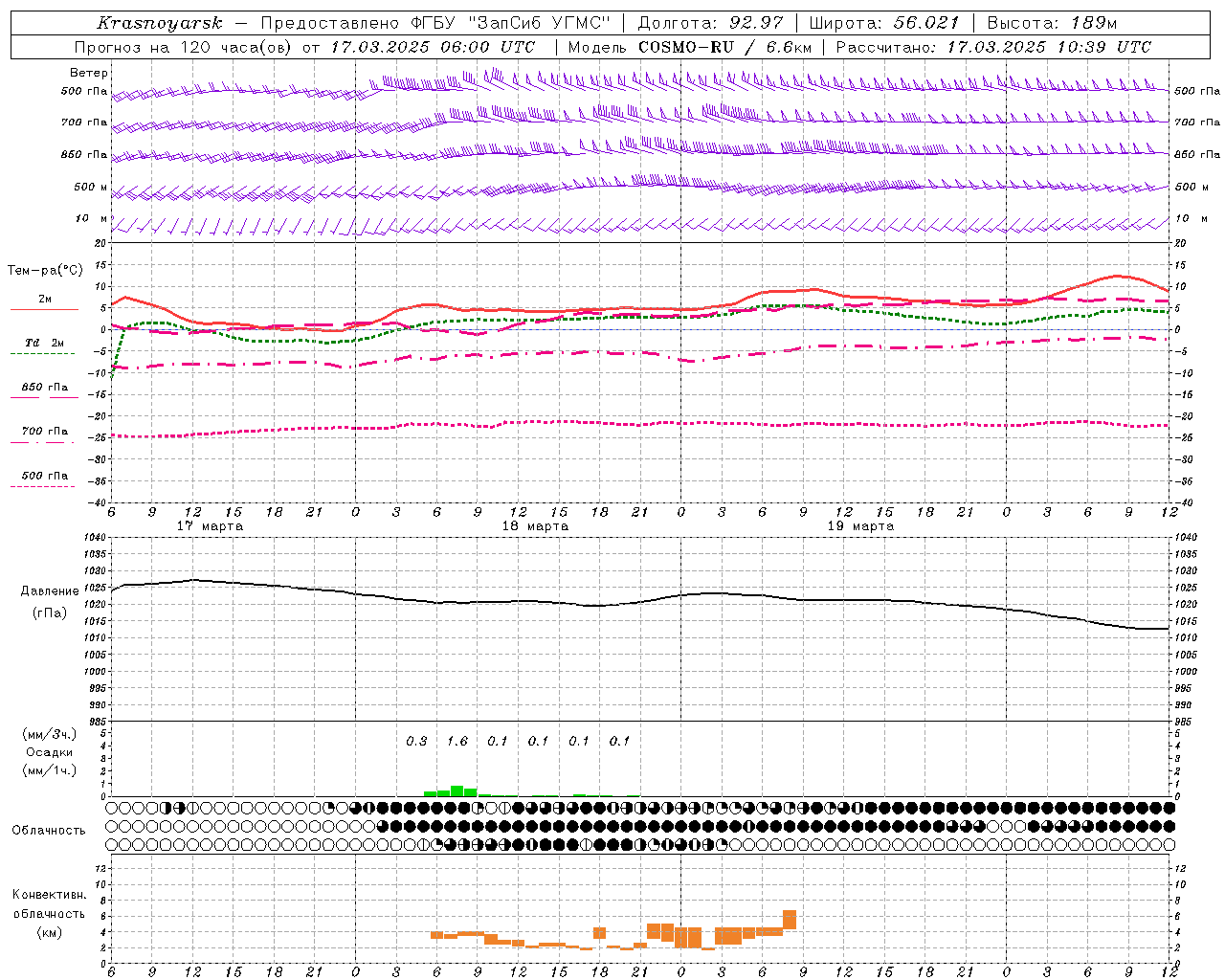Click "Прогноз на 120 часа(ов)" forecast text
The width and height of the screenshot is (1225, 980).
(184, 47)
